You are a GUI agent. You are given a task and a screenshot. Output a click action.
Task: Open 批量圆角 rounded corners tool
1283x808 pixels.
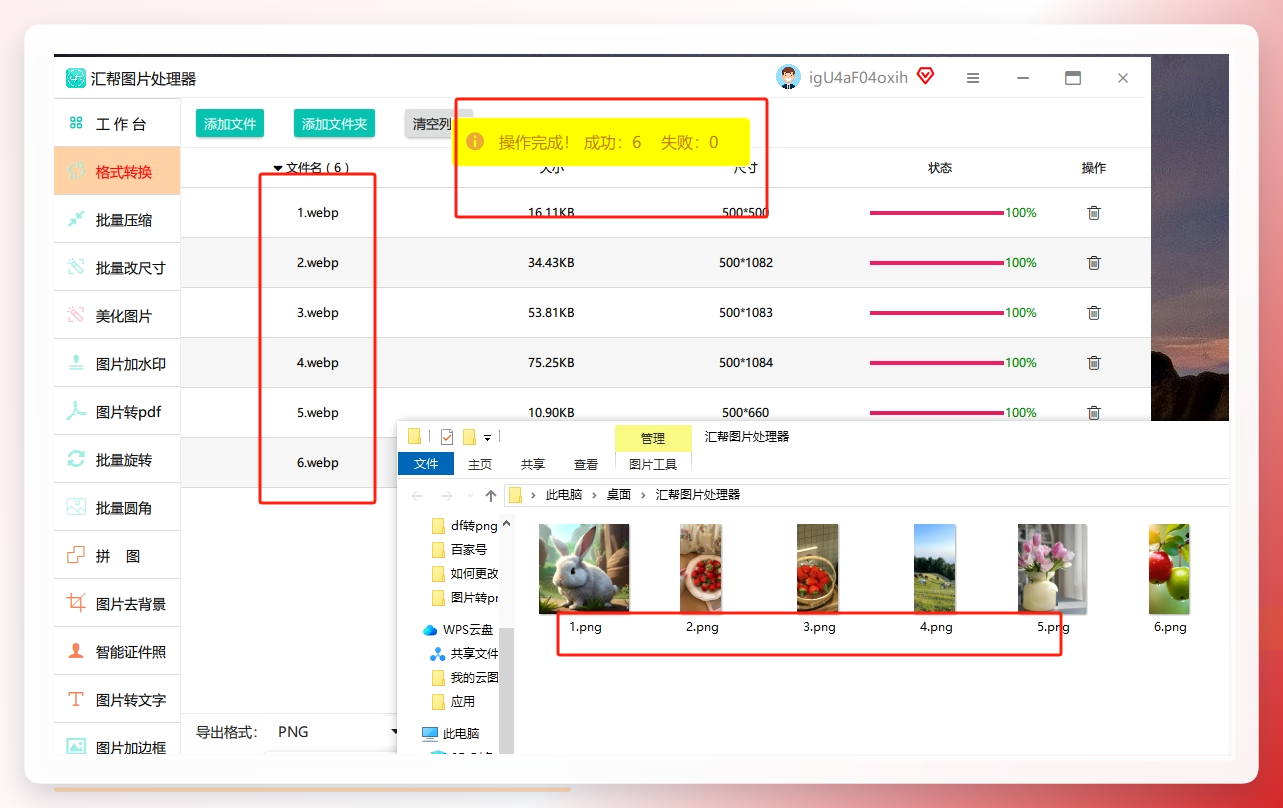tap(117, 508)
